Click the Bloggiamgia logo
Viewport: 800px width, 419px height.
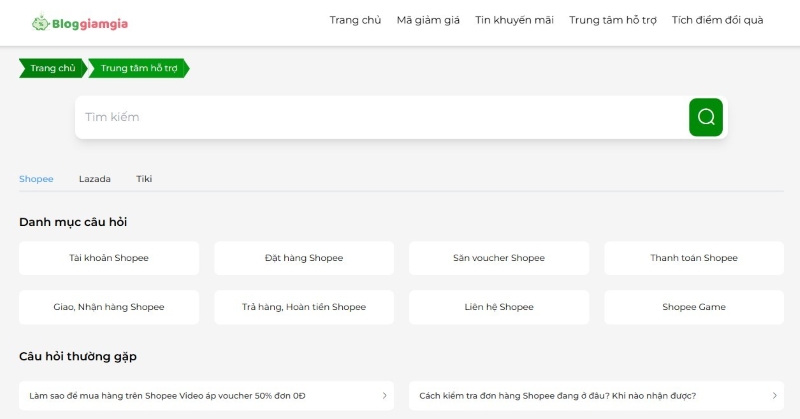(80, 23)
